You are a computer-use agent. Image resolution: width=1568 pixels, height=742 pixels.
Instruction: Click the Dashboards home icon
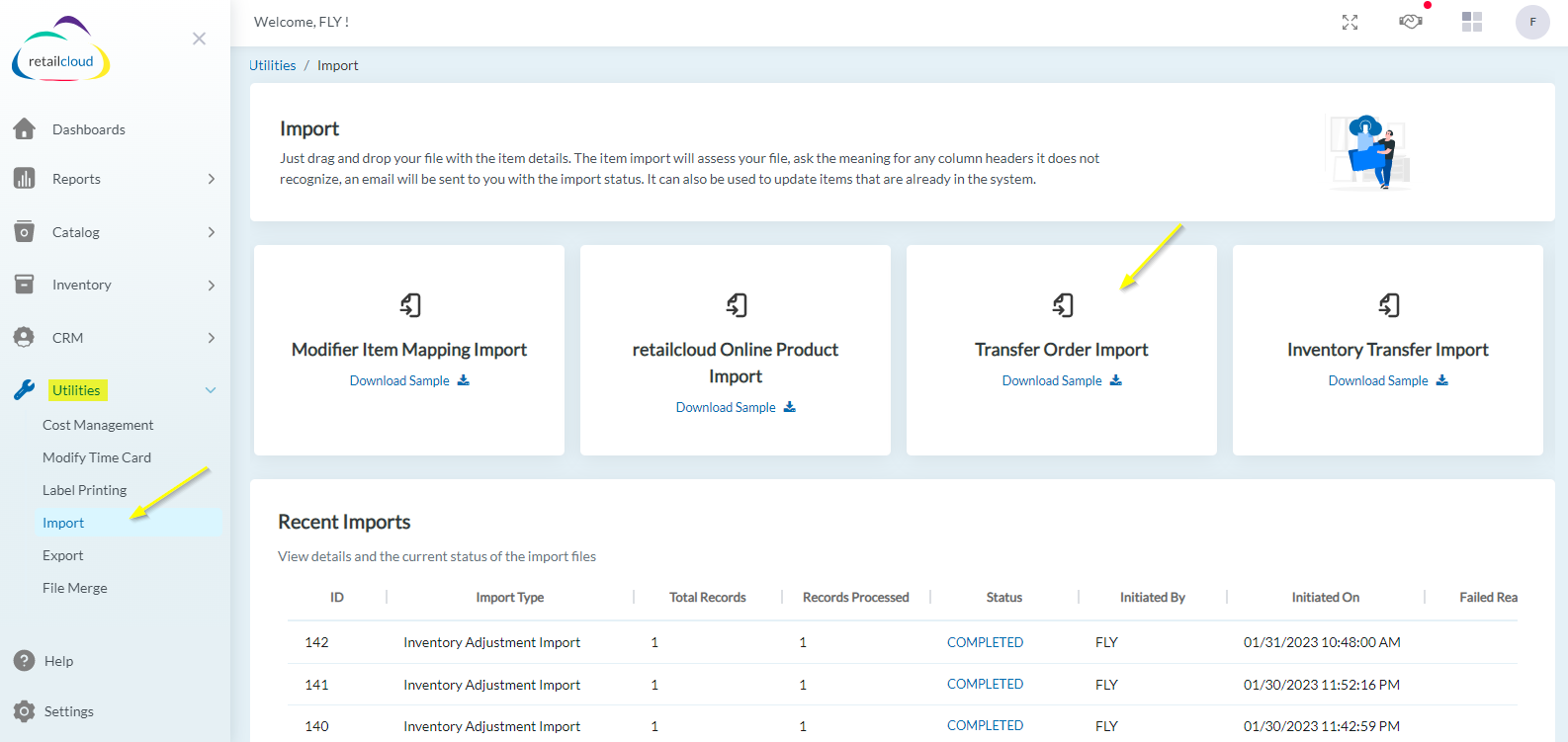[25, 128]
